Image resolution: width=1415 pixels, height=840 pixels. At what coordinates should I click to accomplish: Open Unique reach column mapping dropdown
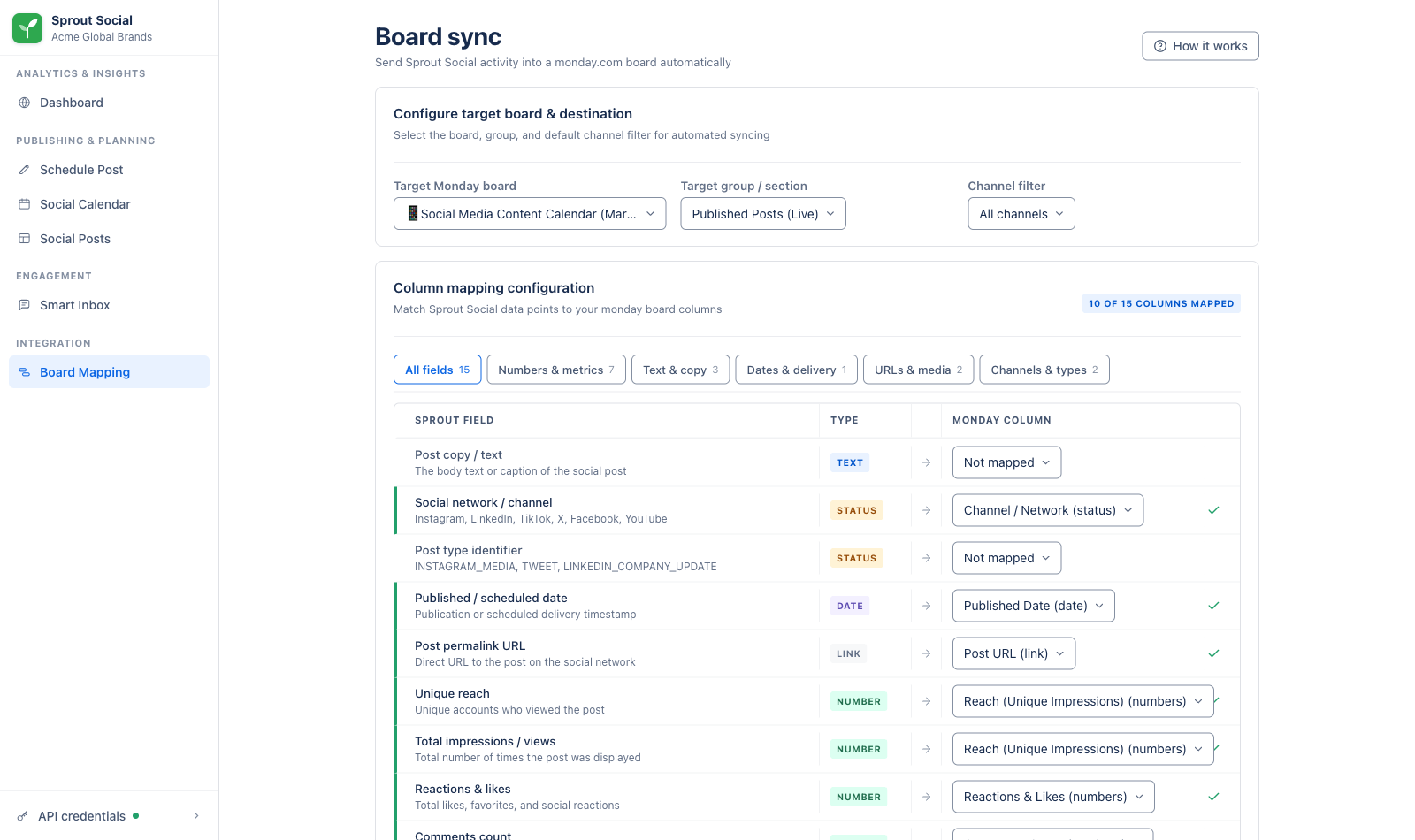(x=1083, y=701)
